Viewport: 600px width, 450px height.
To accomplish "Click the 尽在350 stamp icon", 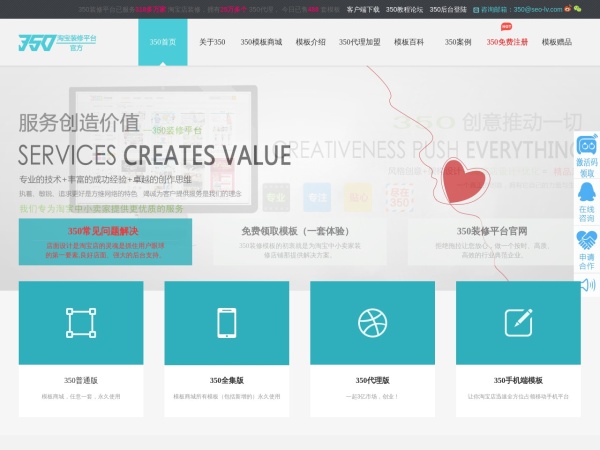I will tap(399, 197).
